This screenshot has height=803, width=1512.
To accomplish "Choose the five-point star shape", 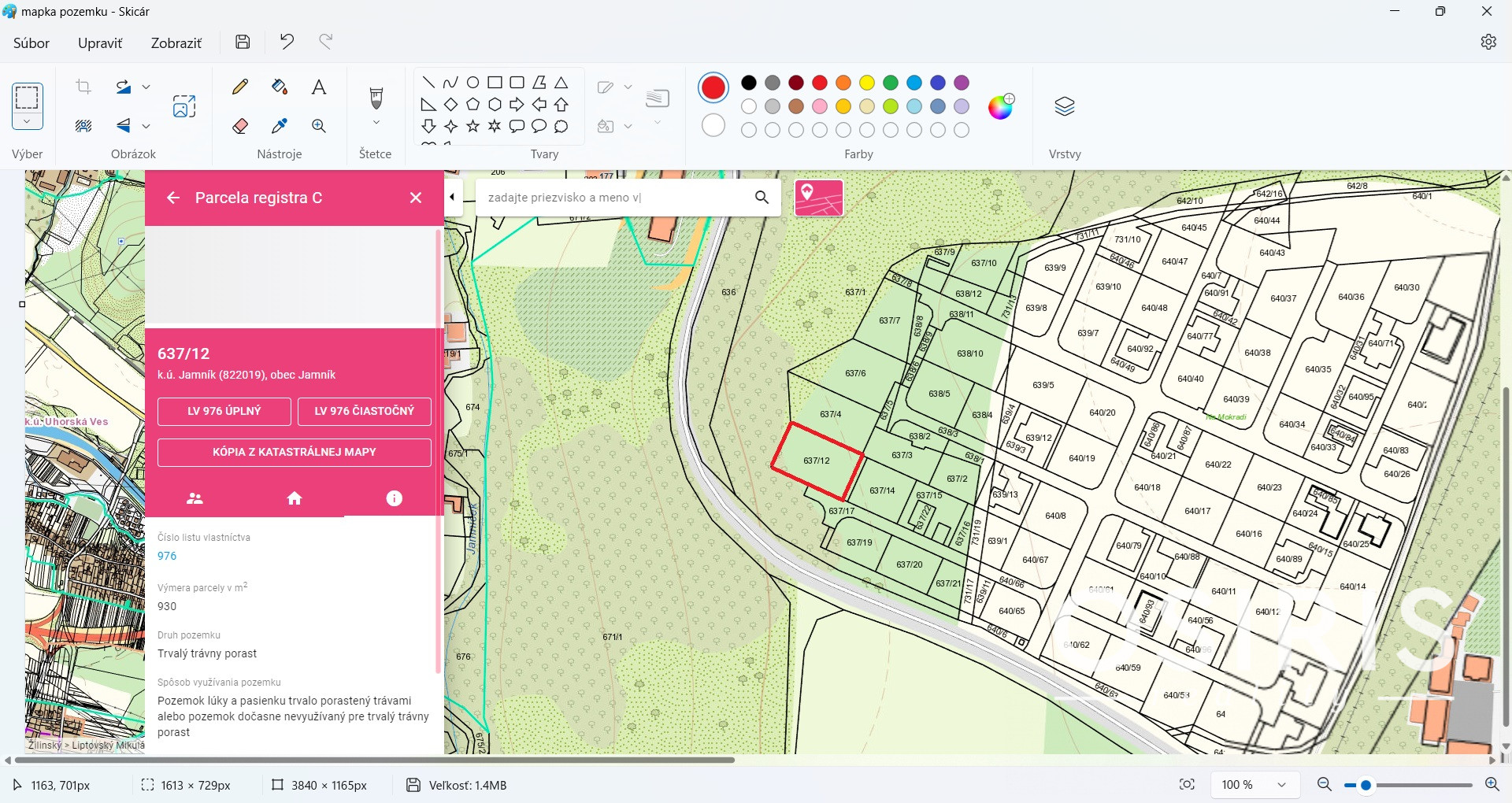I will coord(472,126).
